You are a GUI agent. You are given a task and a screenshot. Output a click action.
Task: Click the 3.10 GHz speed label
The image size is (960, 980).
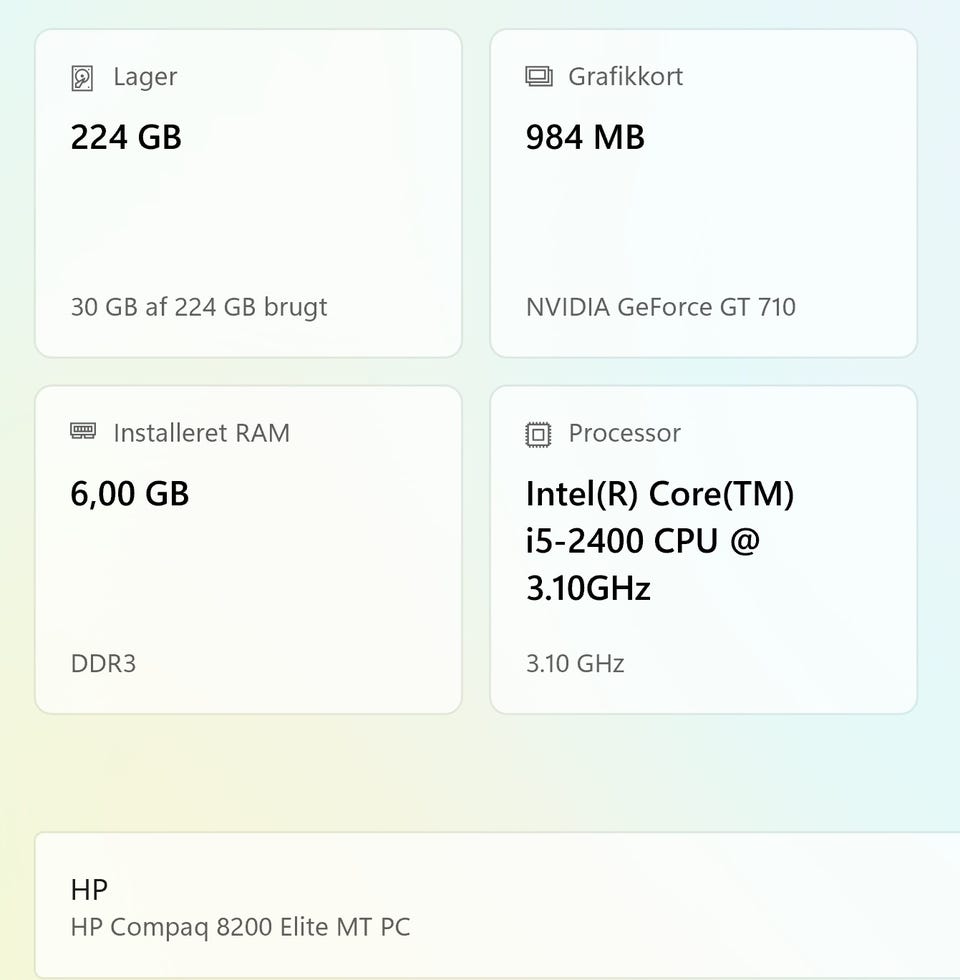click(575, 663)
